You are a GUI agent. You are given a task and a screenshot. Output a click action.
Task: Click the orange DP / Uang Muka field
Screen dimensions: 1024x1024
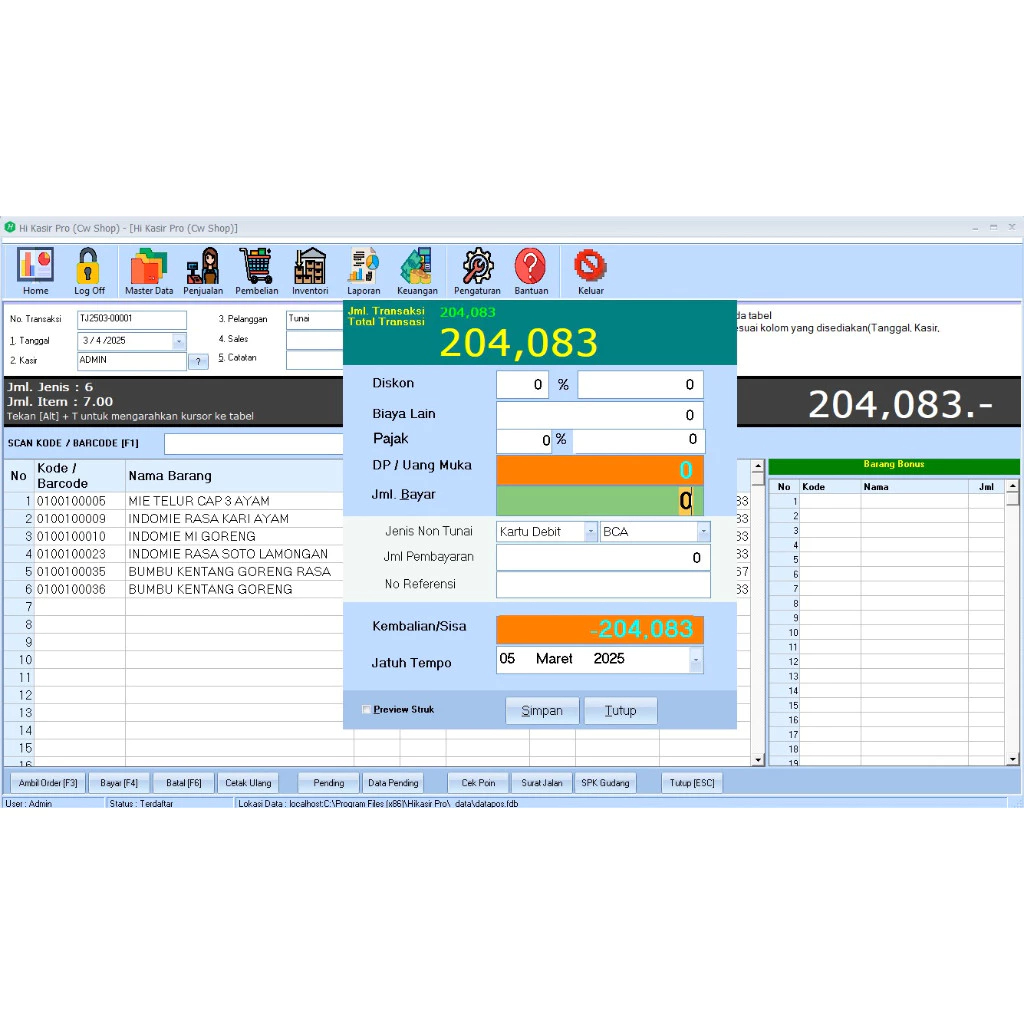point(600,470)
